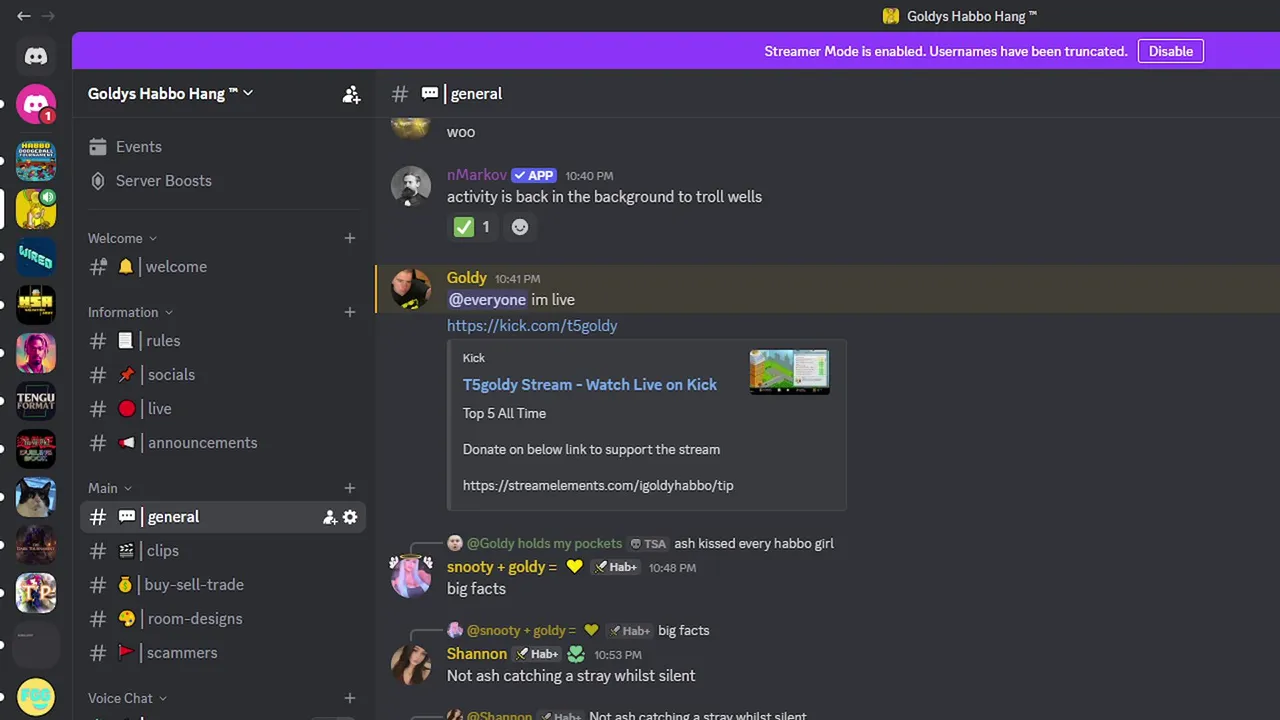Click the invite icon on general channel
The image size is (1280, 720).
[x=329, y=517]
